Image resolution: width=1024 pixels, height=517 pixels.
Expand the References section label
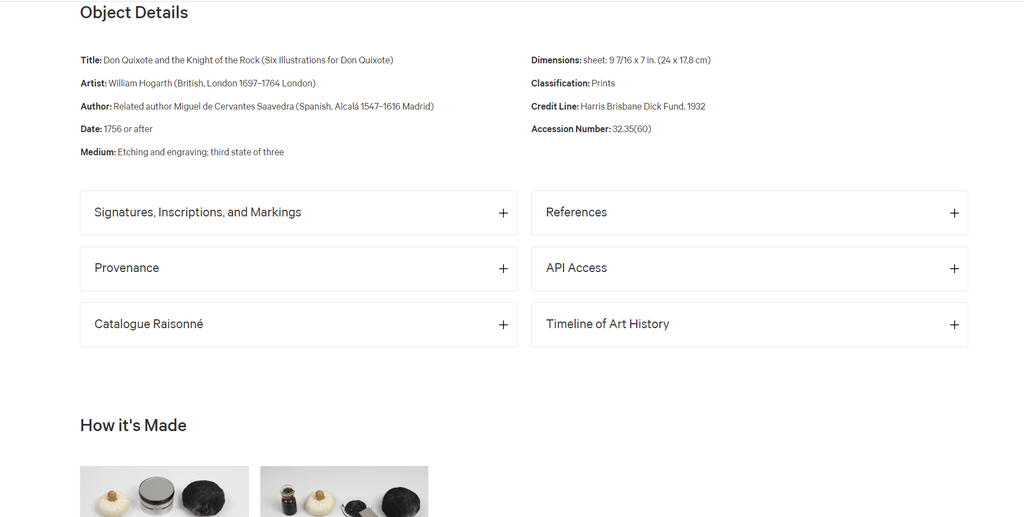pos(576,212)
